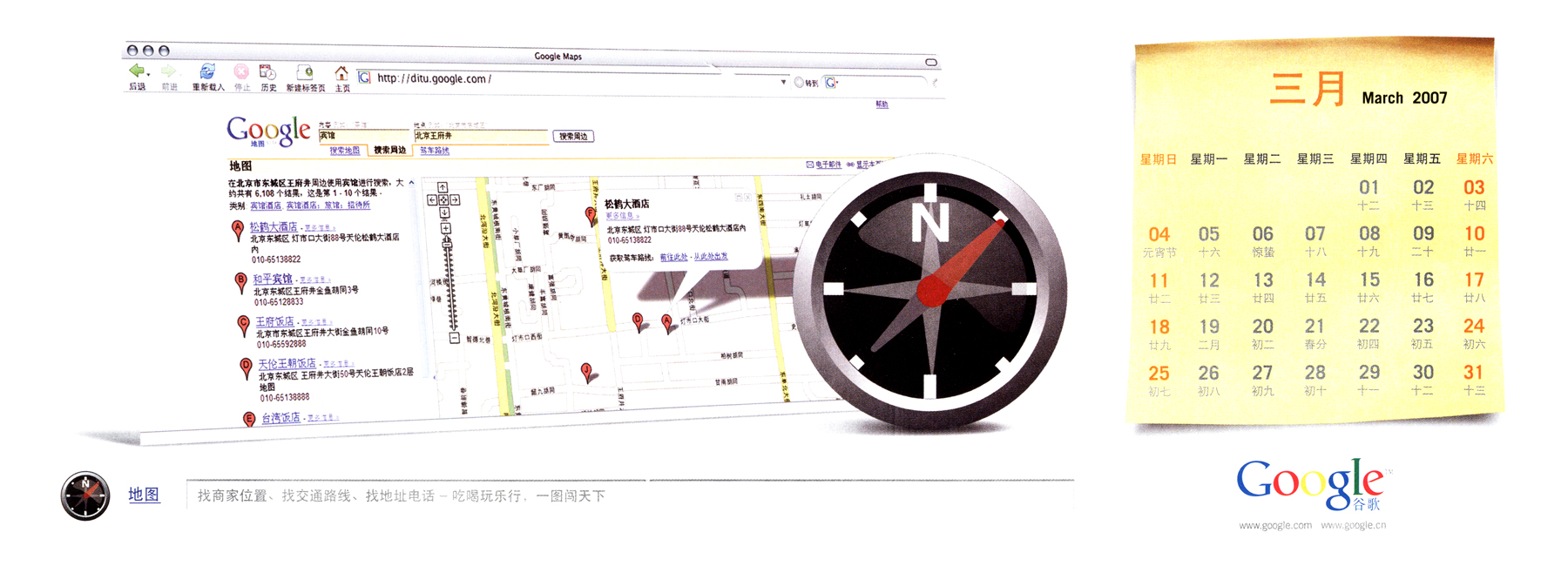Viewport: 1568px width, 566px height.
Task: Click www.google.com under the logo
Action: point(1275,525)
